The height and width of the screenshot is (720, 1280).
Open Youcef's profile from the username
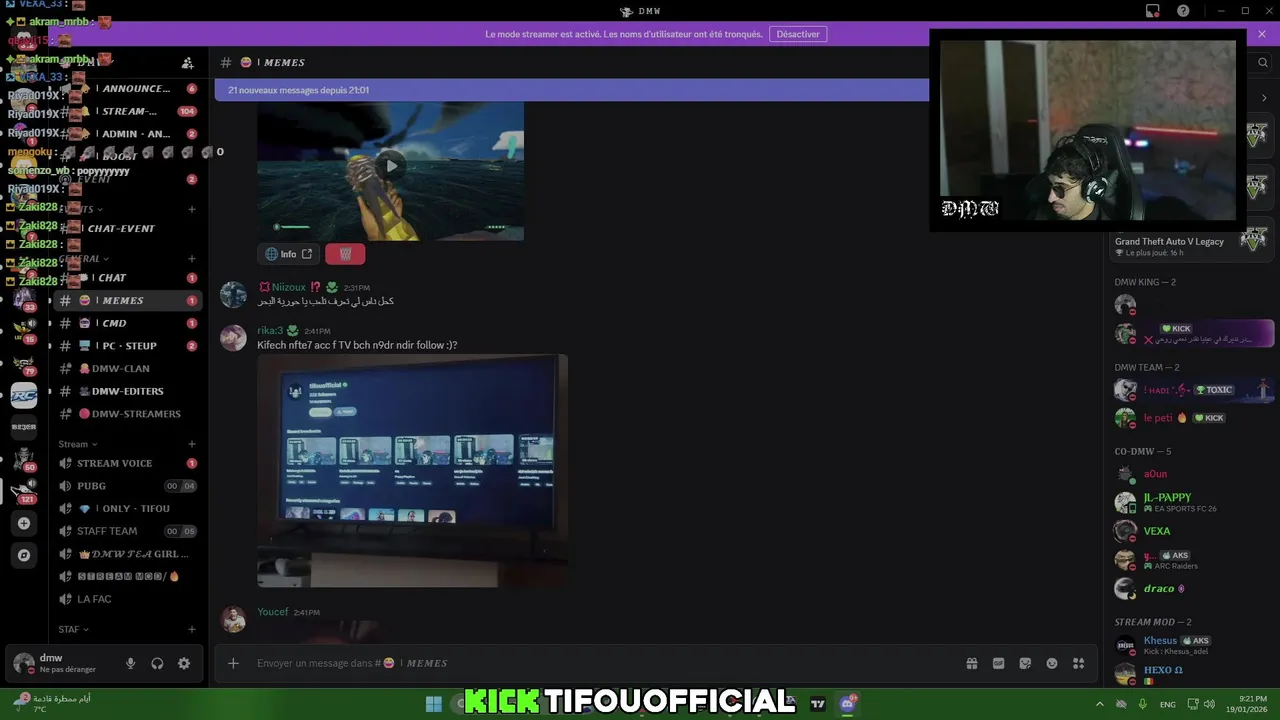[x=272, y=612]
